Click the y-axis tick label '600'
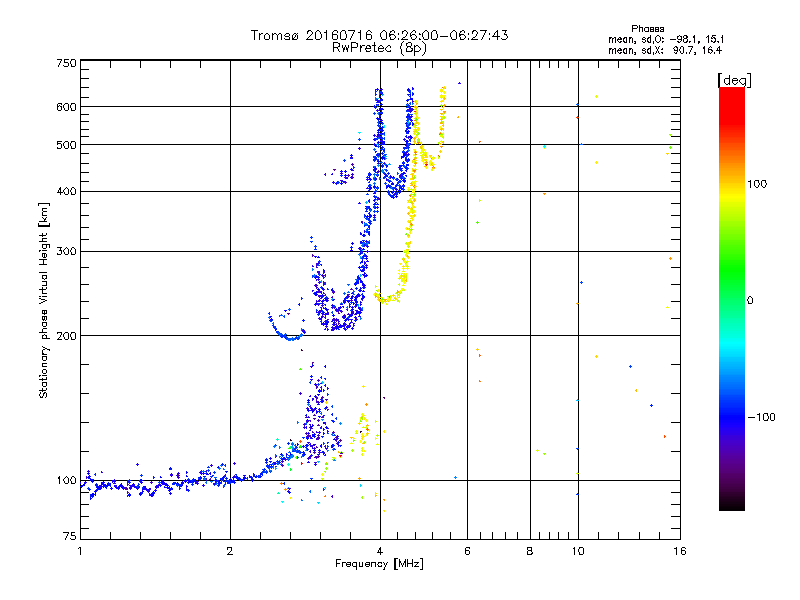The height and width of the screenshot is (600, 800). pos(66,107)
